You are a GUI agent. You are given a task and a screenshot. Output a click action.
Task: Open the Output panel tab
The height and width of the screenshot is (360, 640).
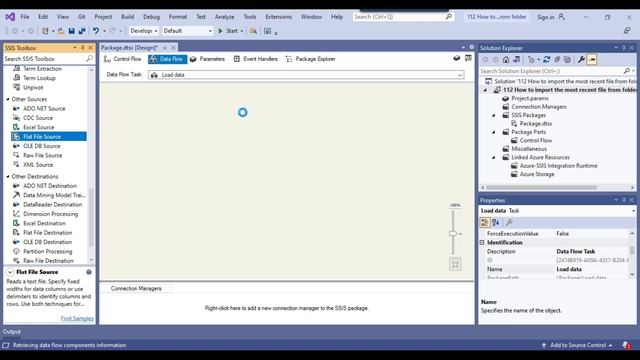click(x=11, y=332)
